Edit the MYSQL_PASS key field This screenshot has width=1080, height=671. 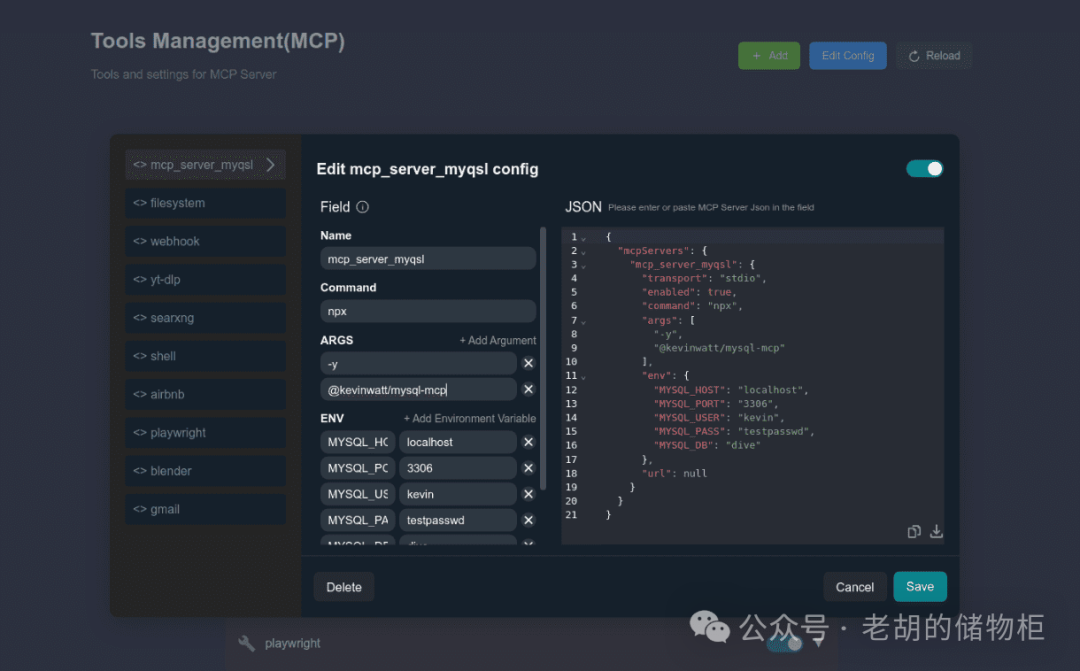tap(357, 520)
